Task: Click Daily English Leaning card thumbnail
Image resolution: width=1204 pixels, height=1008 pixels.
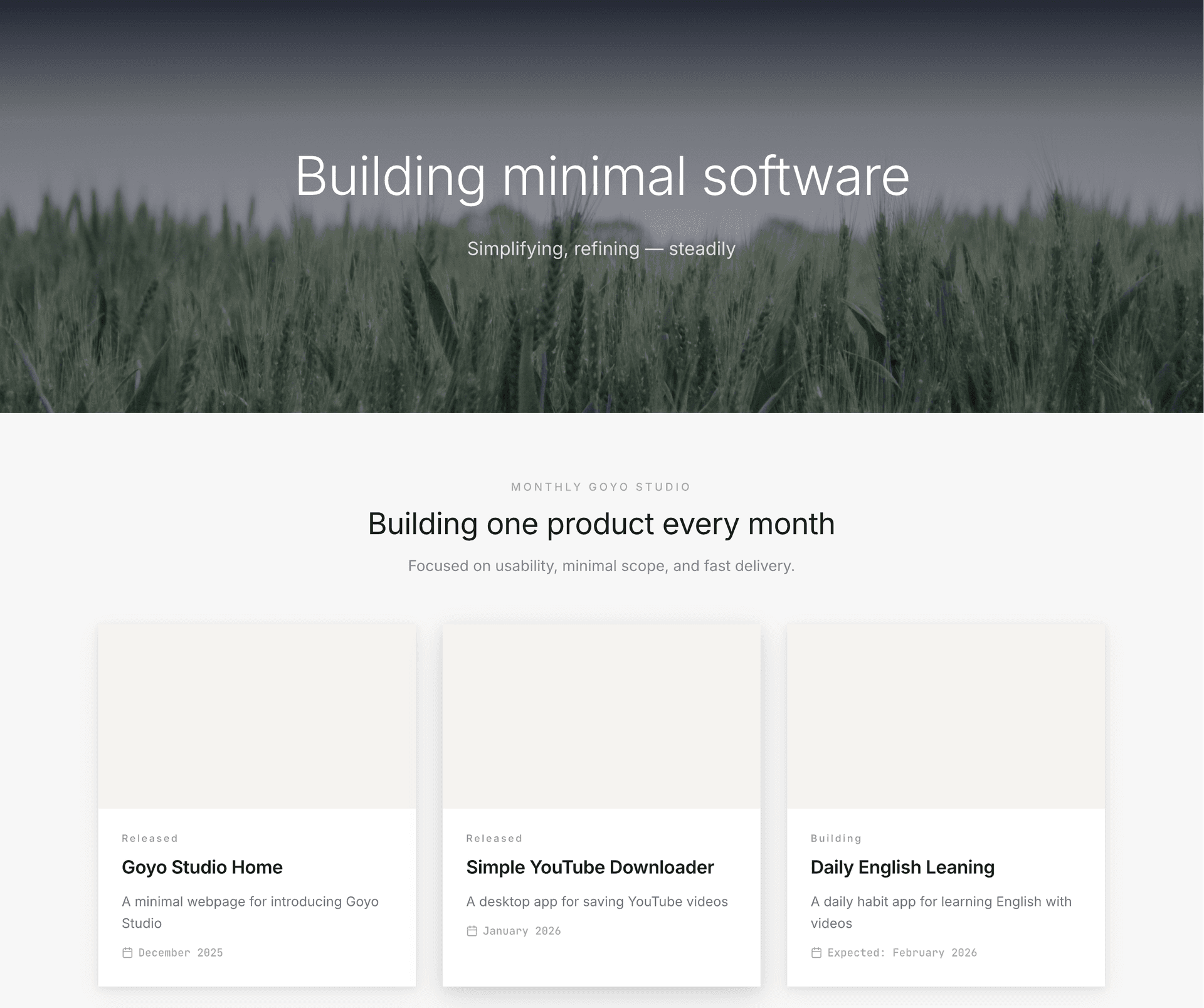Action: [946, 716]
